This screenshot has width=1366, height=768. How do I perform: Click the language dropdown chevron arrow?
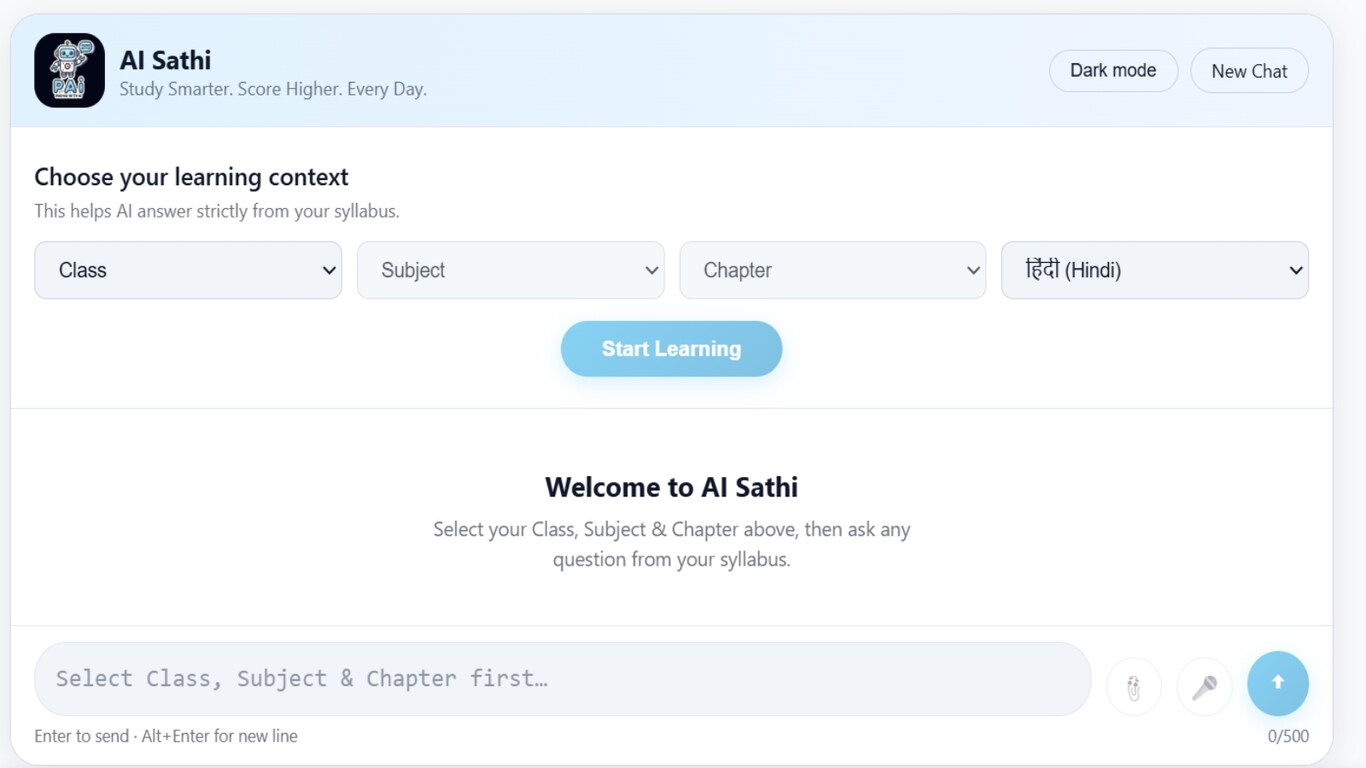pyautogui.click(x=1295, y=270)
